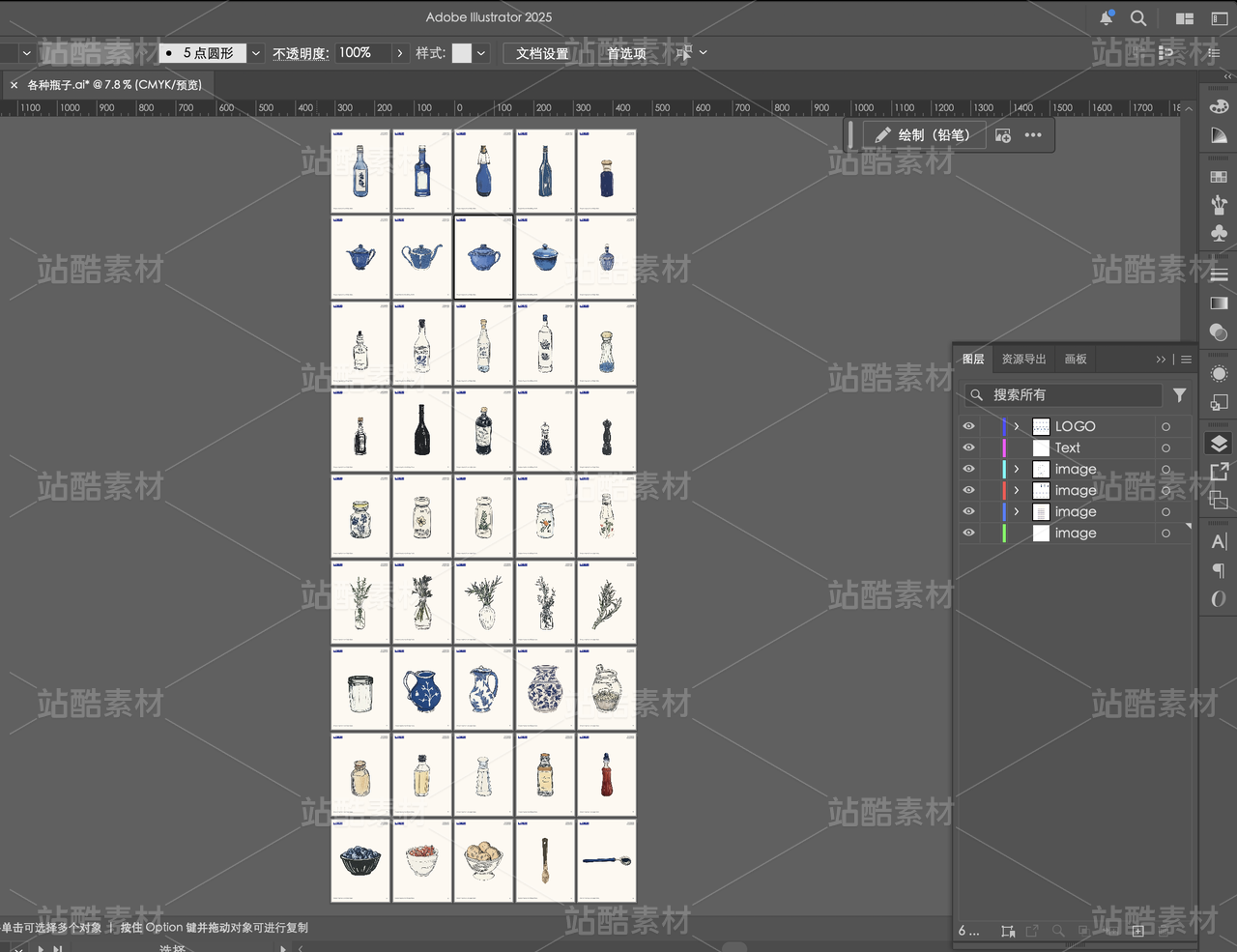
Task: Hide the red image layer
Action: coord(968,490)
